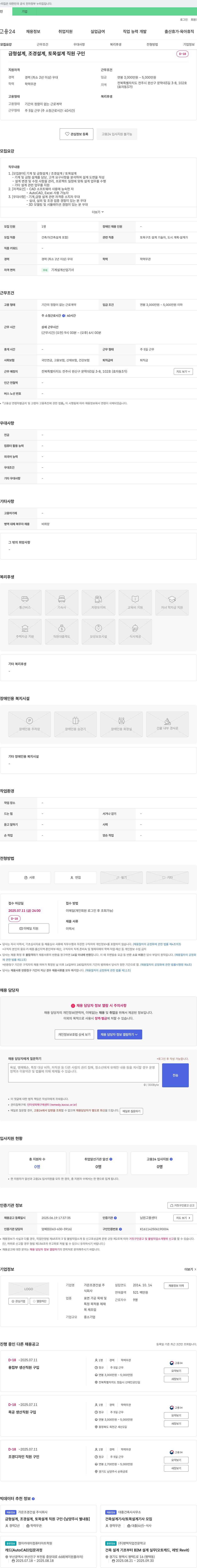Screen dimensions: 197x1568
Task: Click the blue 전송 button
Action: (x=175, y=1075)
